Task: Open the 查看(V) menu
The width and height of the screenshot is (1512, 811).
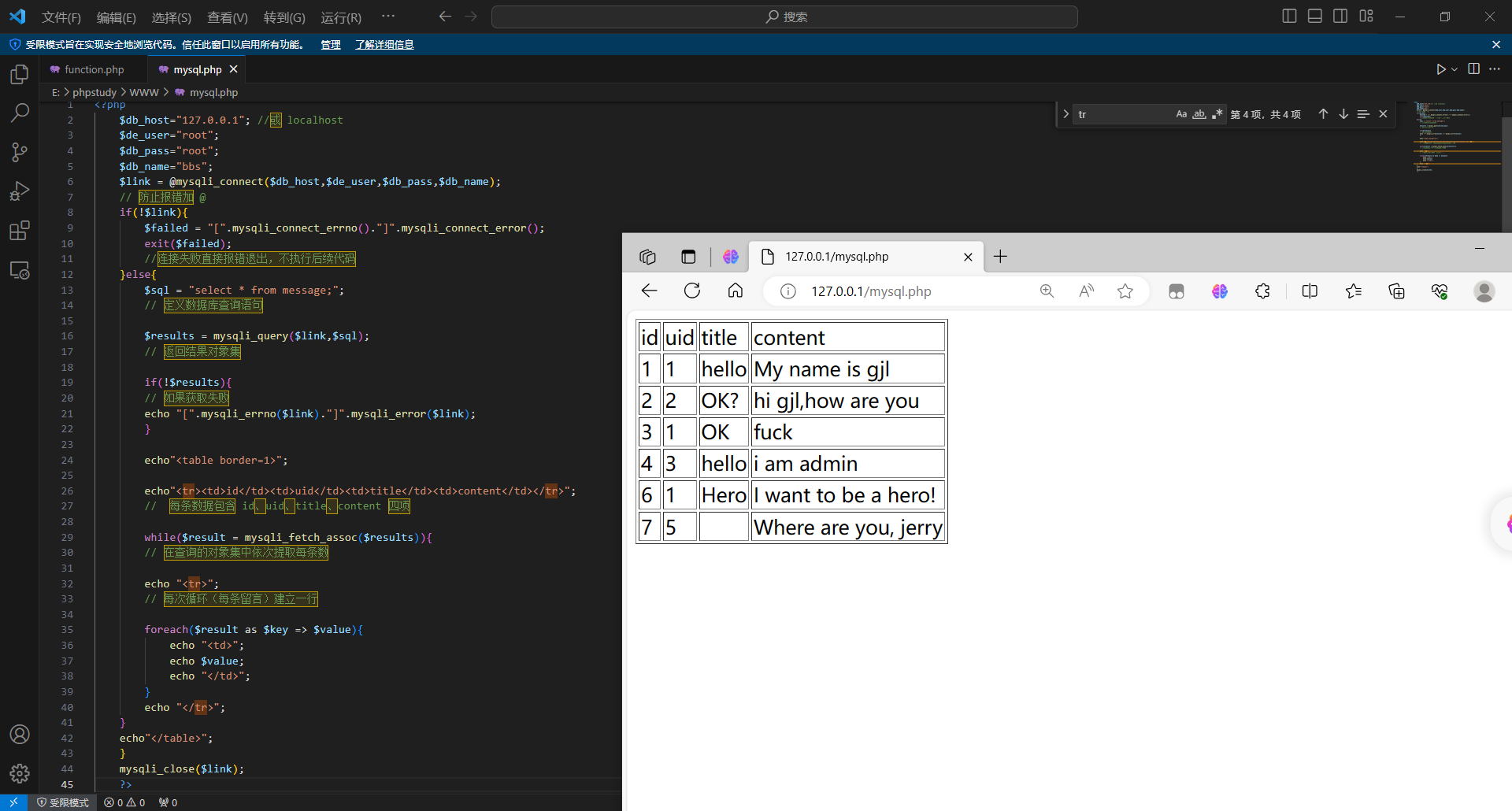Action: [228, 17]
